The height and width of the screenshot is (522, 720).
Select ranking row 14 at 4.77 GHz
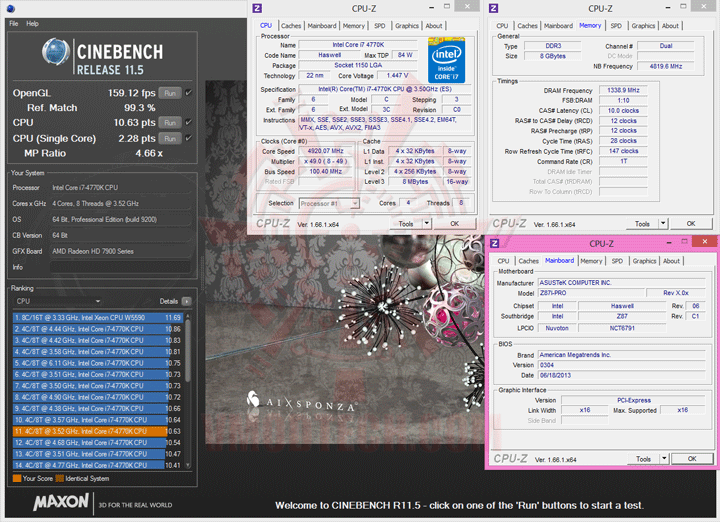(98, 465)
